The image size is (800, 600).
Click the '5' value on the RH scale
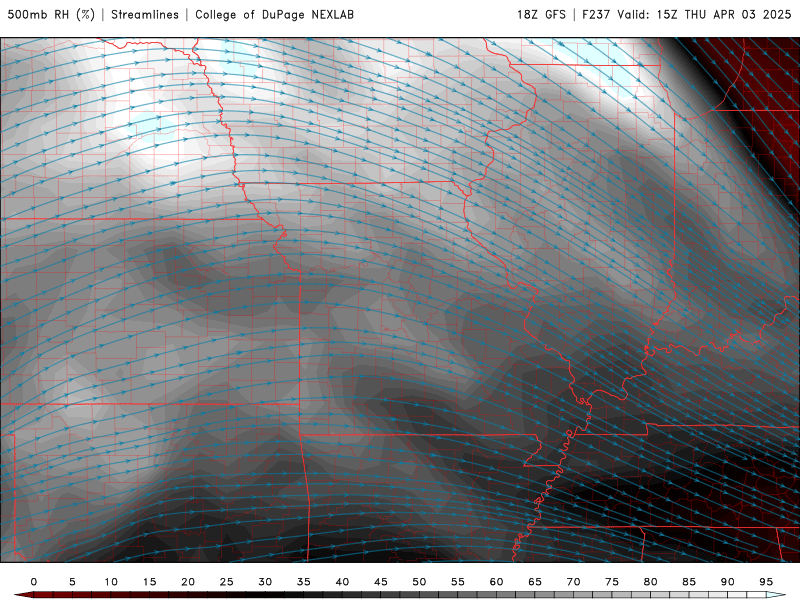(72, 582)
